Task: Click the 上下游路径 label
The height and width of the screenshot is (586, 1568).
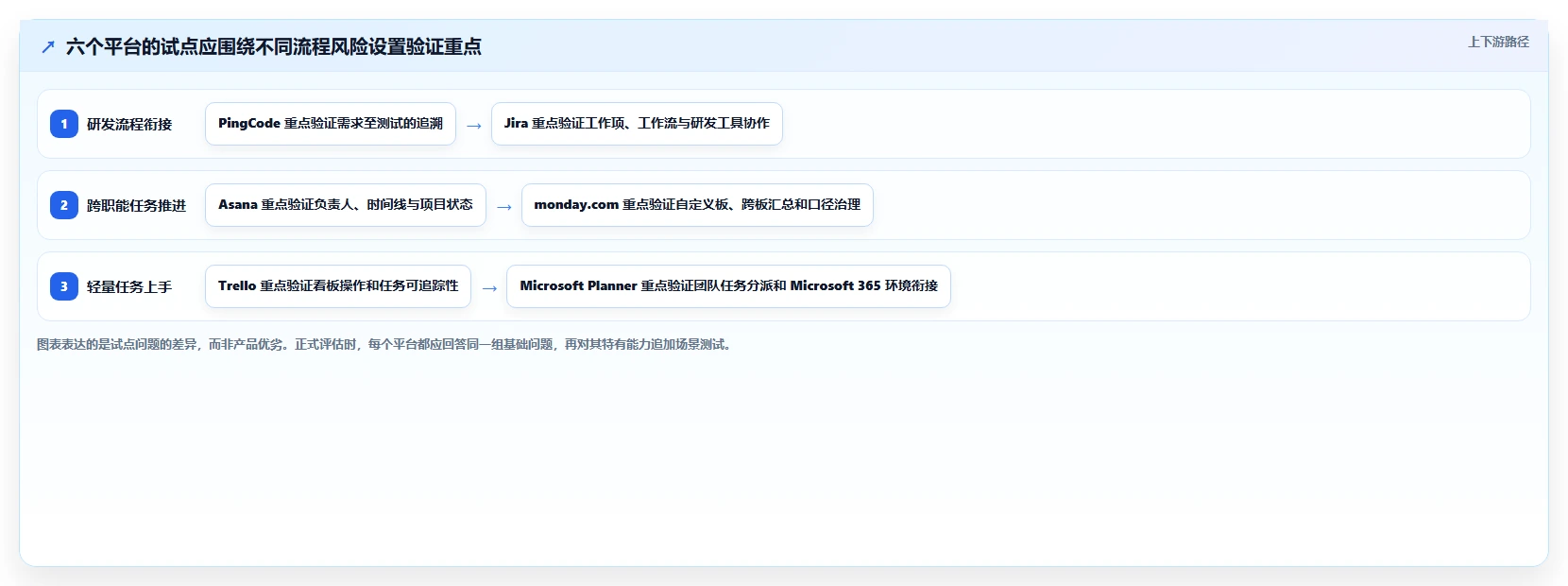Action: 1498,42
